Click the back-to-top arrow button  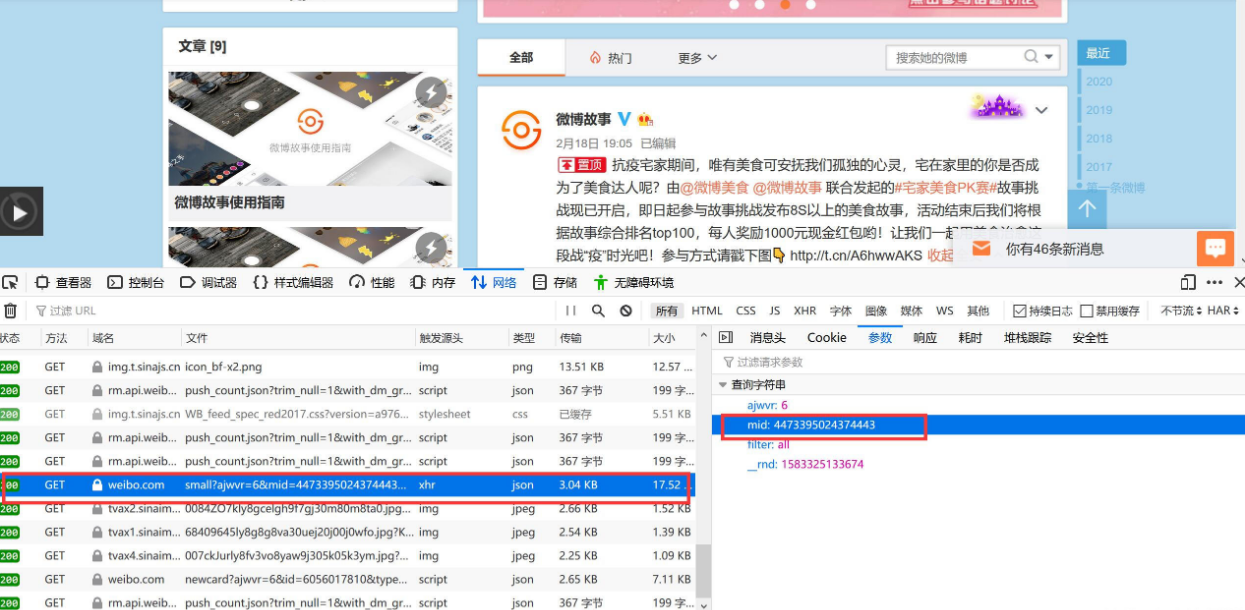[x=1087, y=209]
